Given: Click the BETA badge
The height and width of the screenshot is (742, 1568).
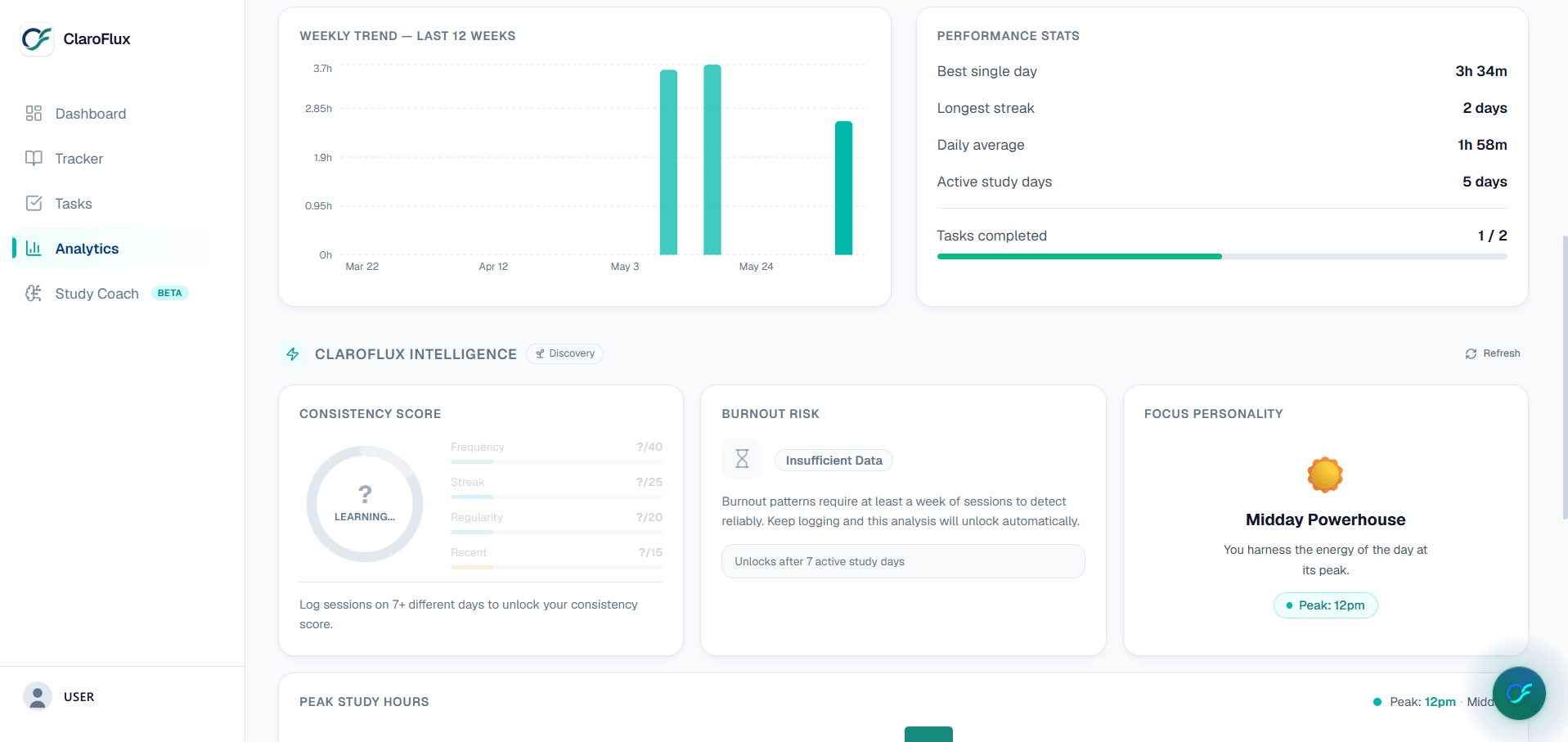Looking at the screenshot, I should pos(169,293).
